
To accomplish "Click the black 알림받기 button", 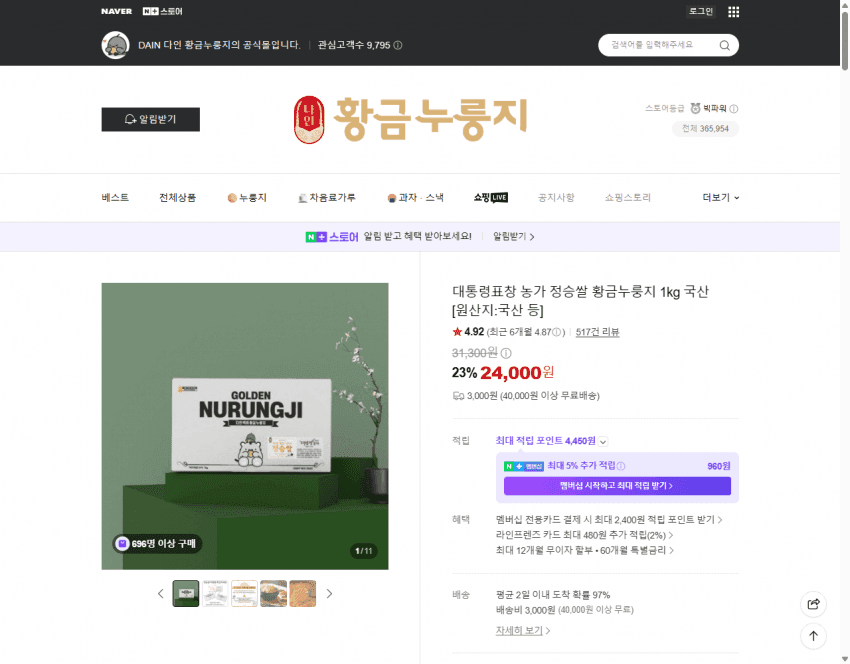I will point(151,119).
